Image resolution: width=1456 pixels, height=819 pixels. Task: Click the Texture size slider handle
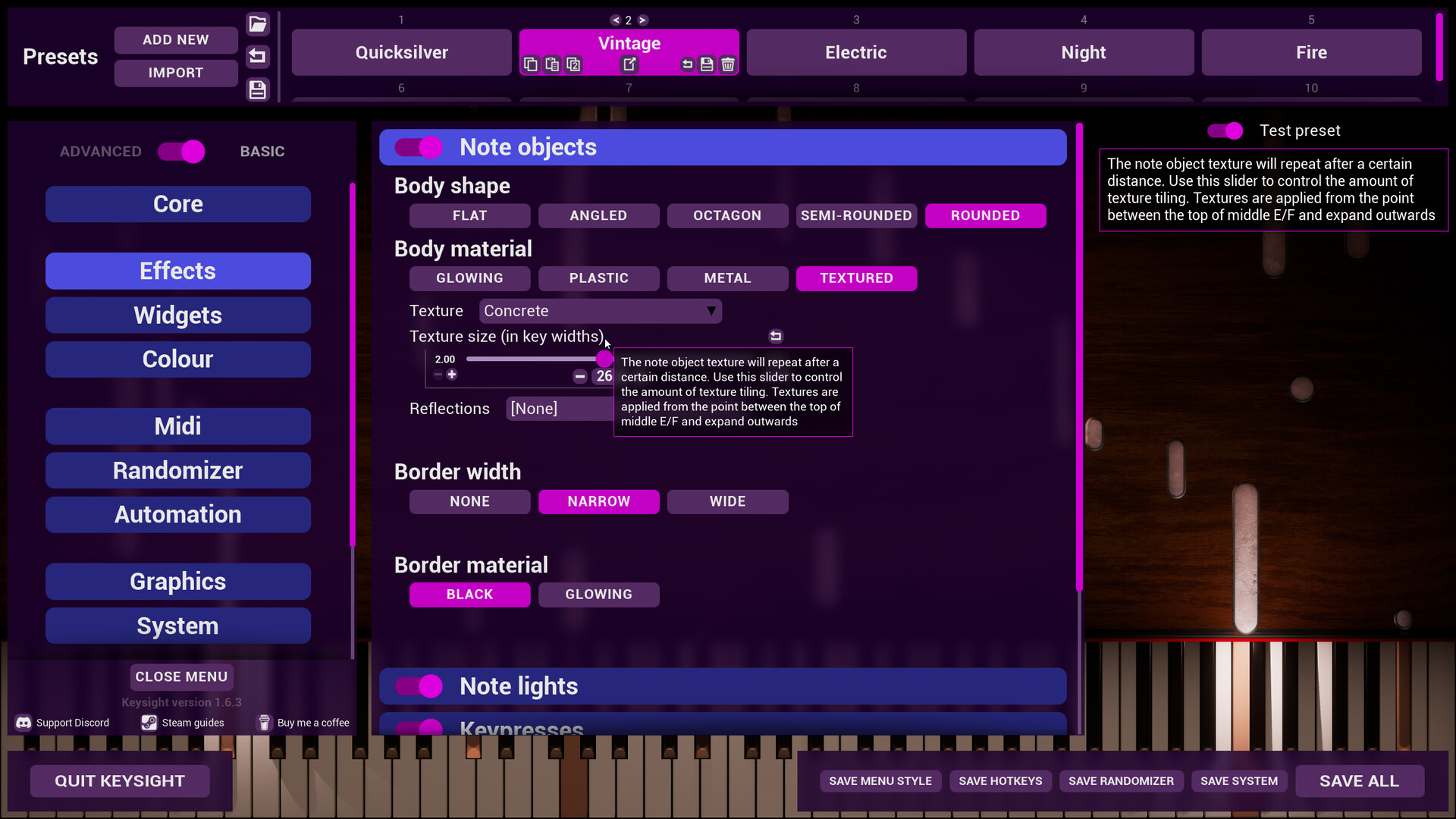click(x=604, y=359)
